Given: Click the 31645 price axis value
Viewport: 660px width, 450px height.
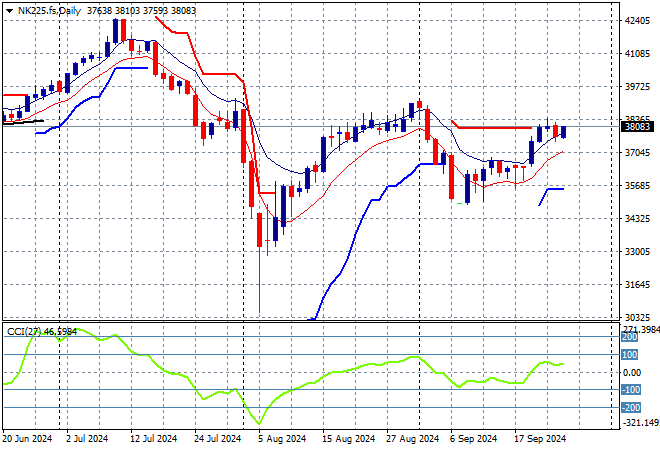Looking at the screenshot, I should pyautogui.click(x=637, y=285).
